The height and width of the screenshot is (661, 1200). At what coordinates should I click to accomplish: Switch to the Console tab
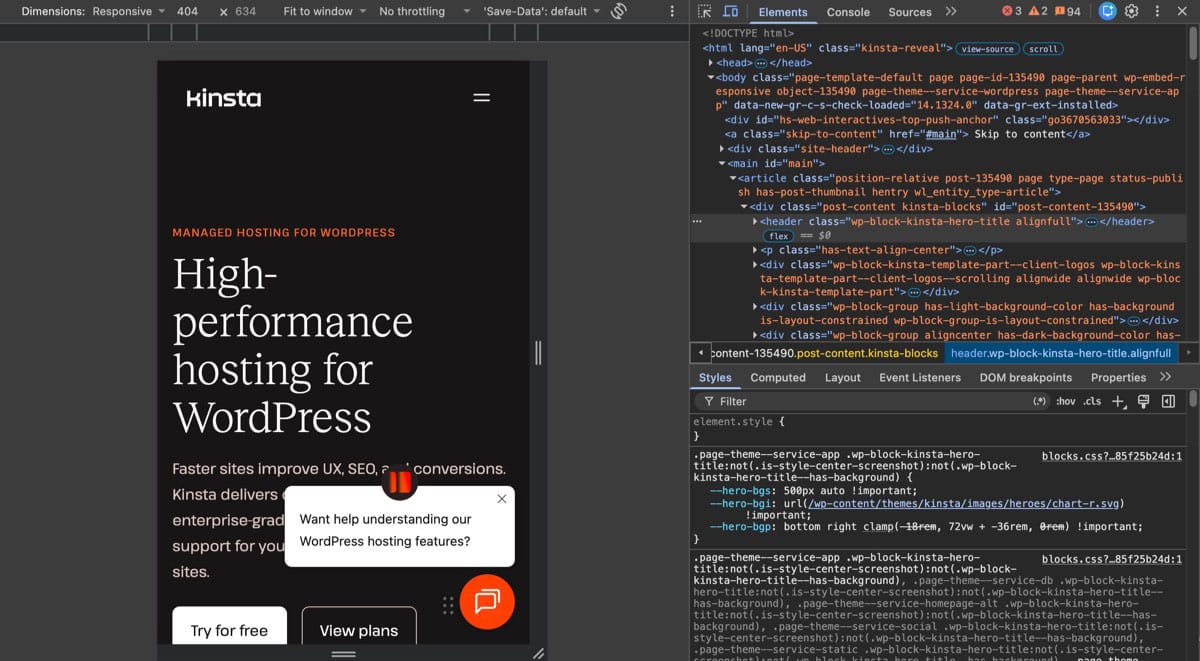(848, 12)
